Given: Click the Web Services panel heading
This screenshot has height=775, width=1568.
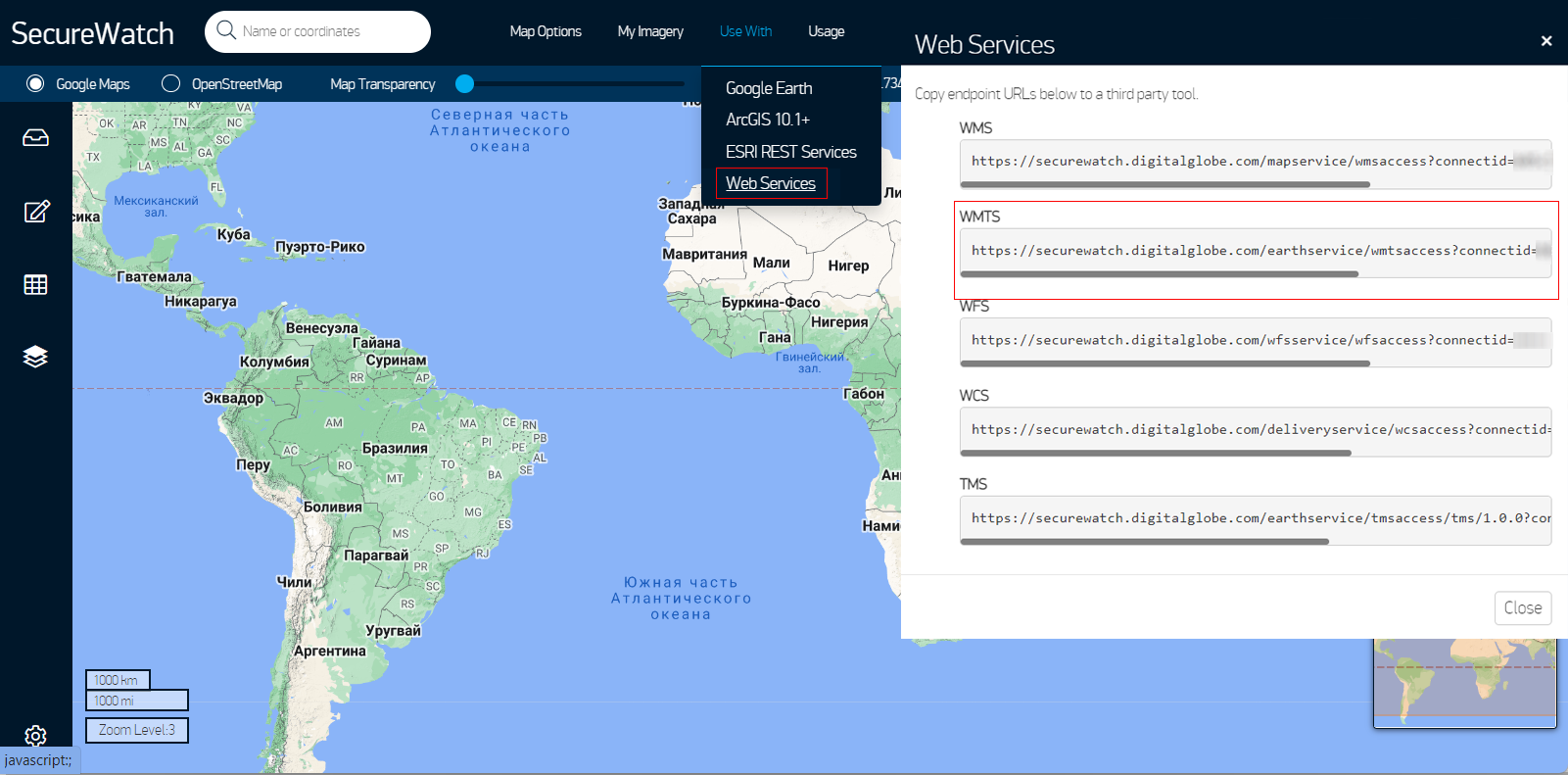Looking at the screenshot, I should [984, 44].
